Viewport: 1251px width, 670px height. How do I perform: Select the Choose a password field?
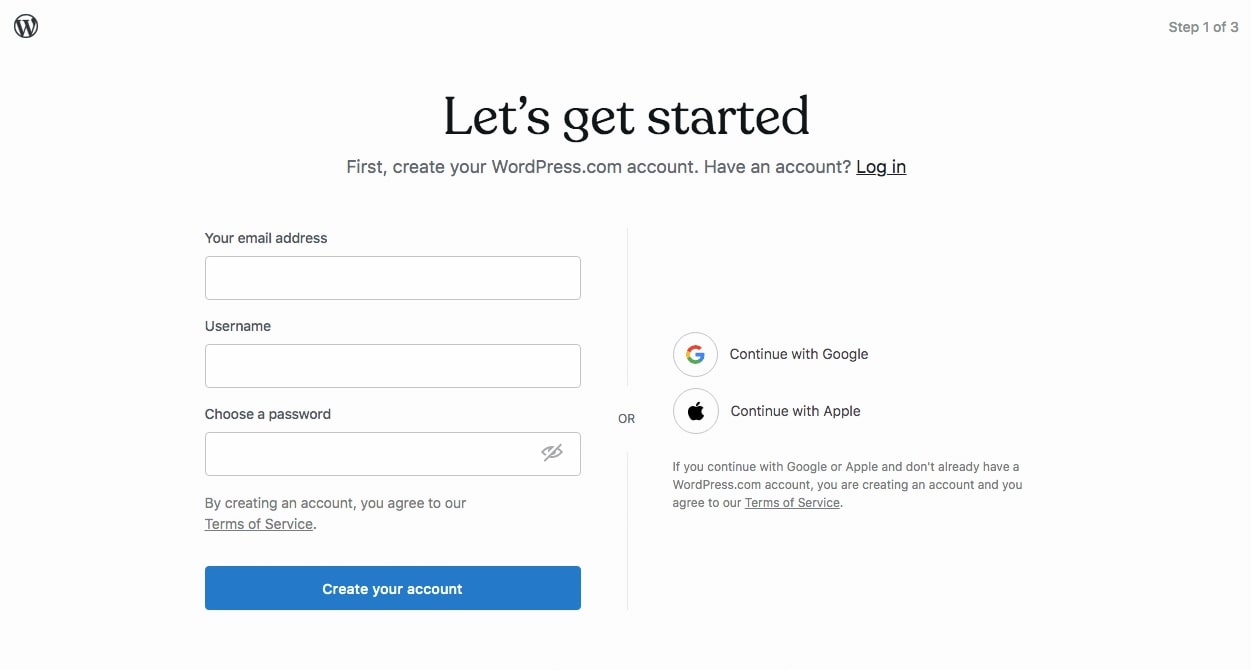370,454
